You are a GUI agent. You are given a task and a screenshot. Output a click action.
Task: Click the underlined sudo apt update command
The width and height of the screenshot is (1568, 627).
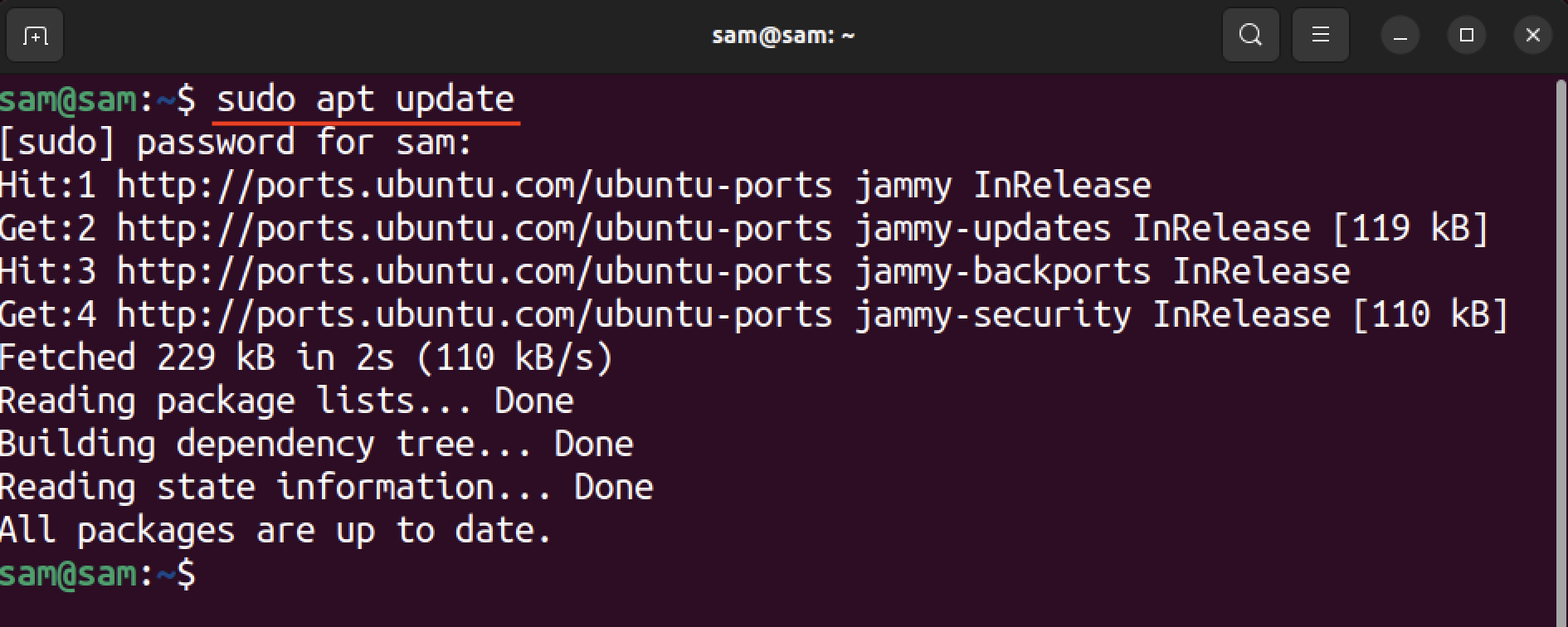click(365, 99)
